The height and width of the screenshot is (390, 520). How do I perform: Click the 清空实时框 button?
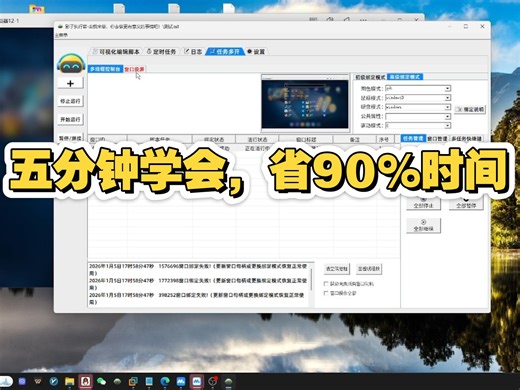pyautogui.click(x=337, y=269)
